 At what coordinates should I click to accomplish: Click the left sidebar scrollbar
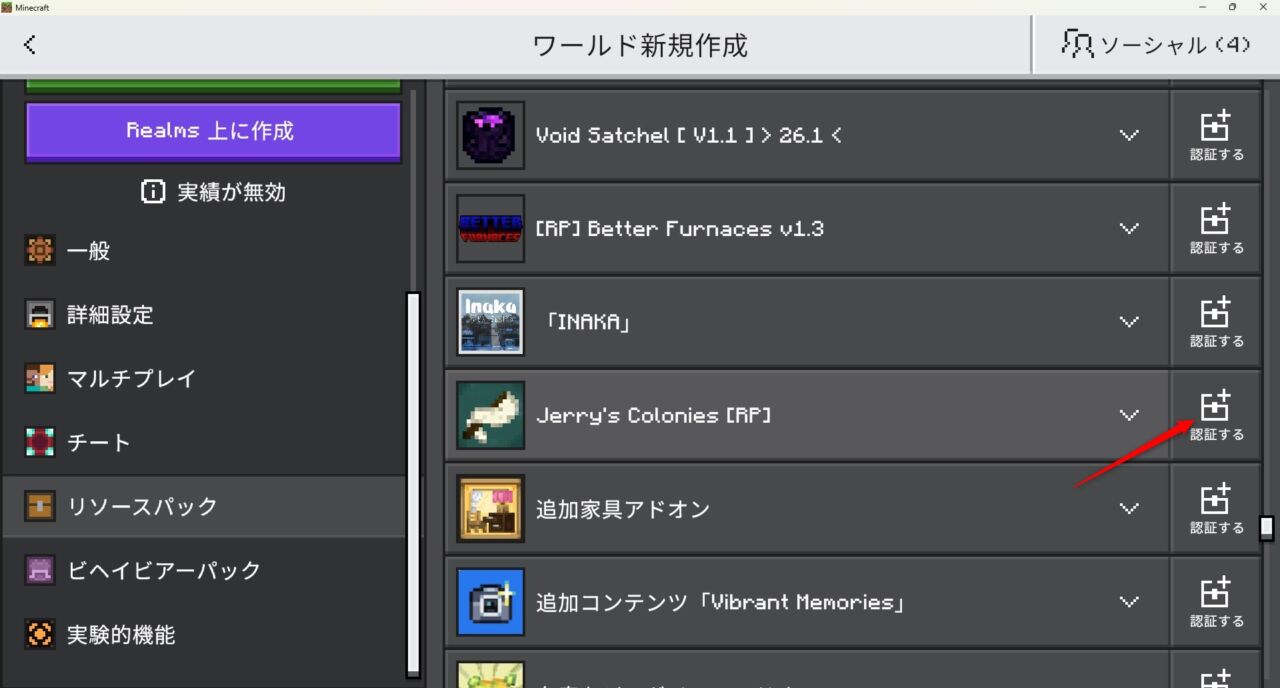pos(413,484)
